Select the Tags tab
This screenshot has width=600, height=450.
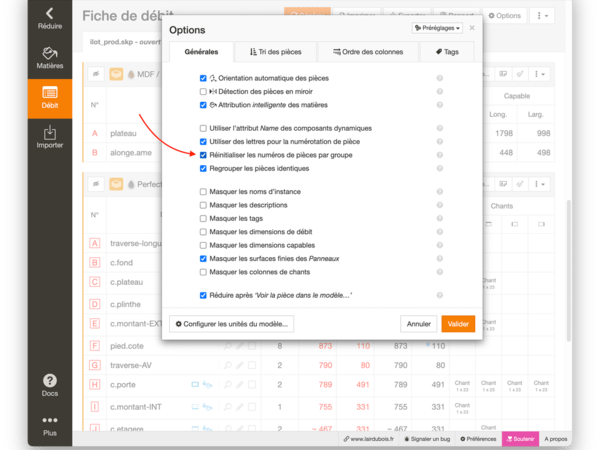click(447, 52)
